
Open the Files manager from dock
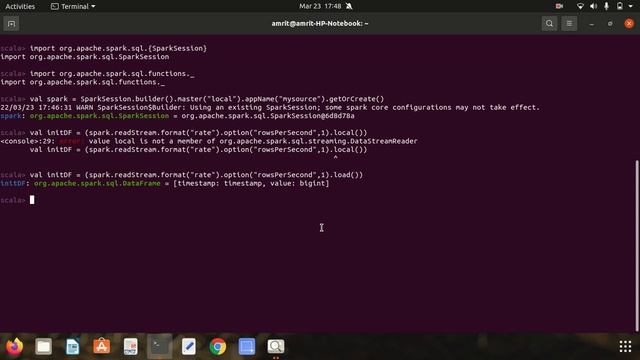pos(43,347)
